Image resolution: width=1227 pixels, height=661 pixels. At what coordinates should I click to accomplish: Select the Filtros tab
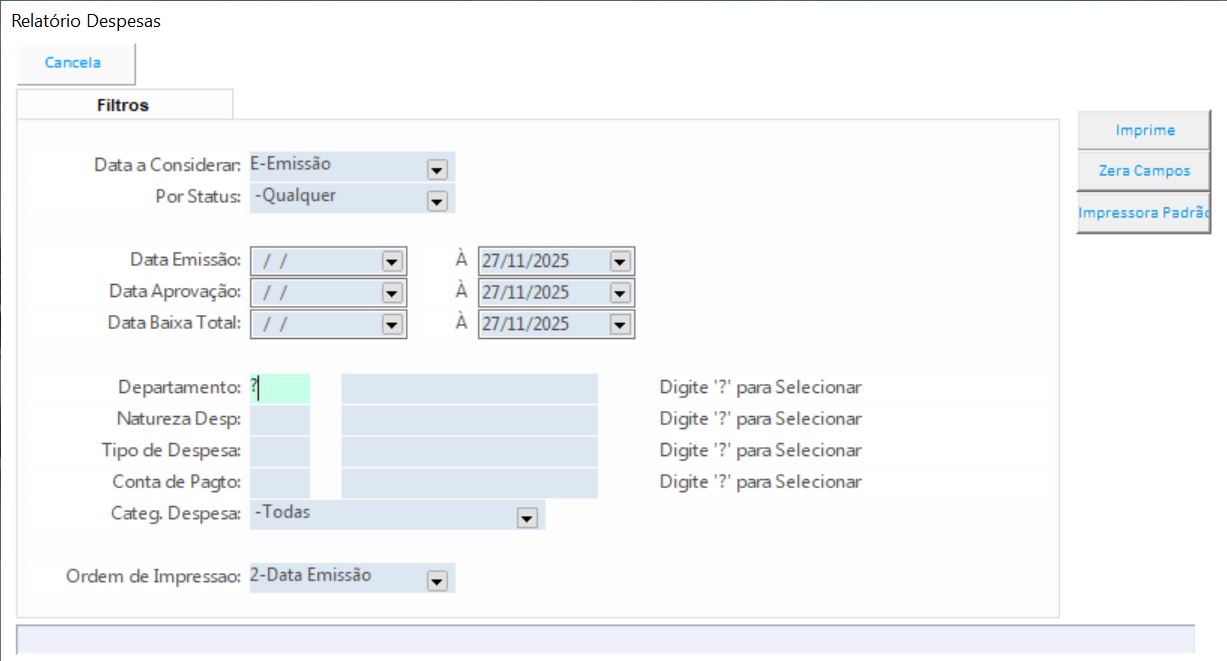123,105
